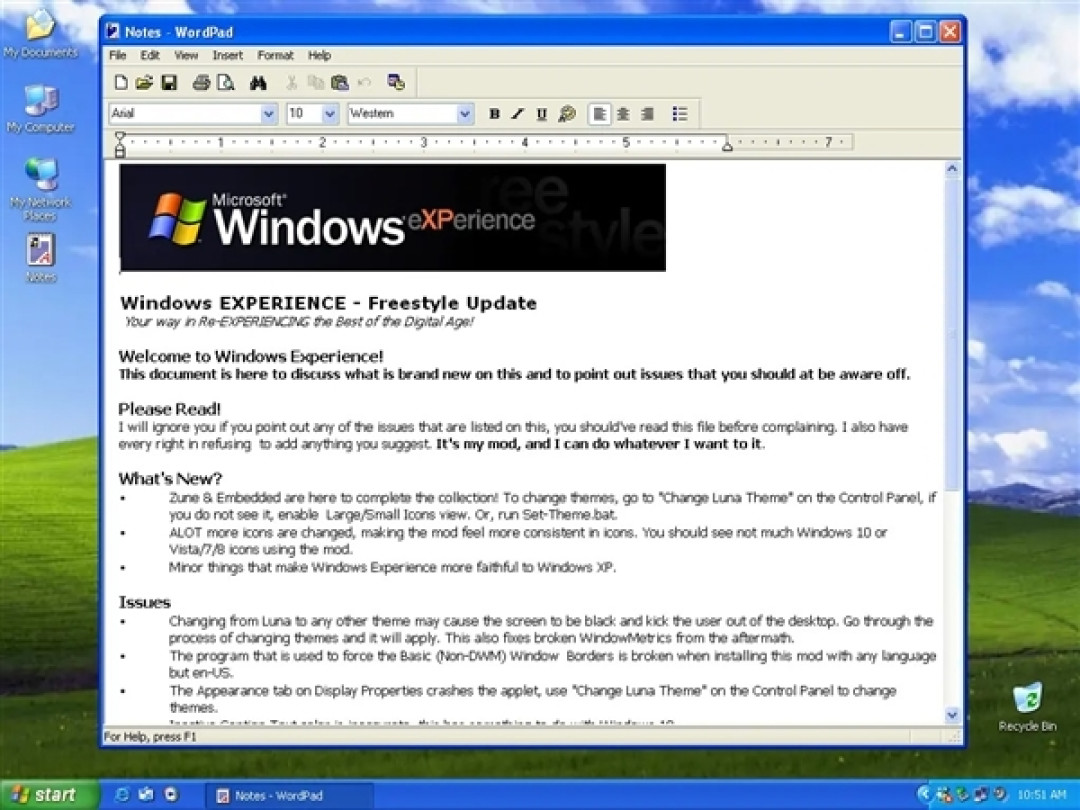Toggle underline formatting
Viewport: 1080px width, 810px height.
[541, 113]
